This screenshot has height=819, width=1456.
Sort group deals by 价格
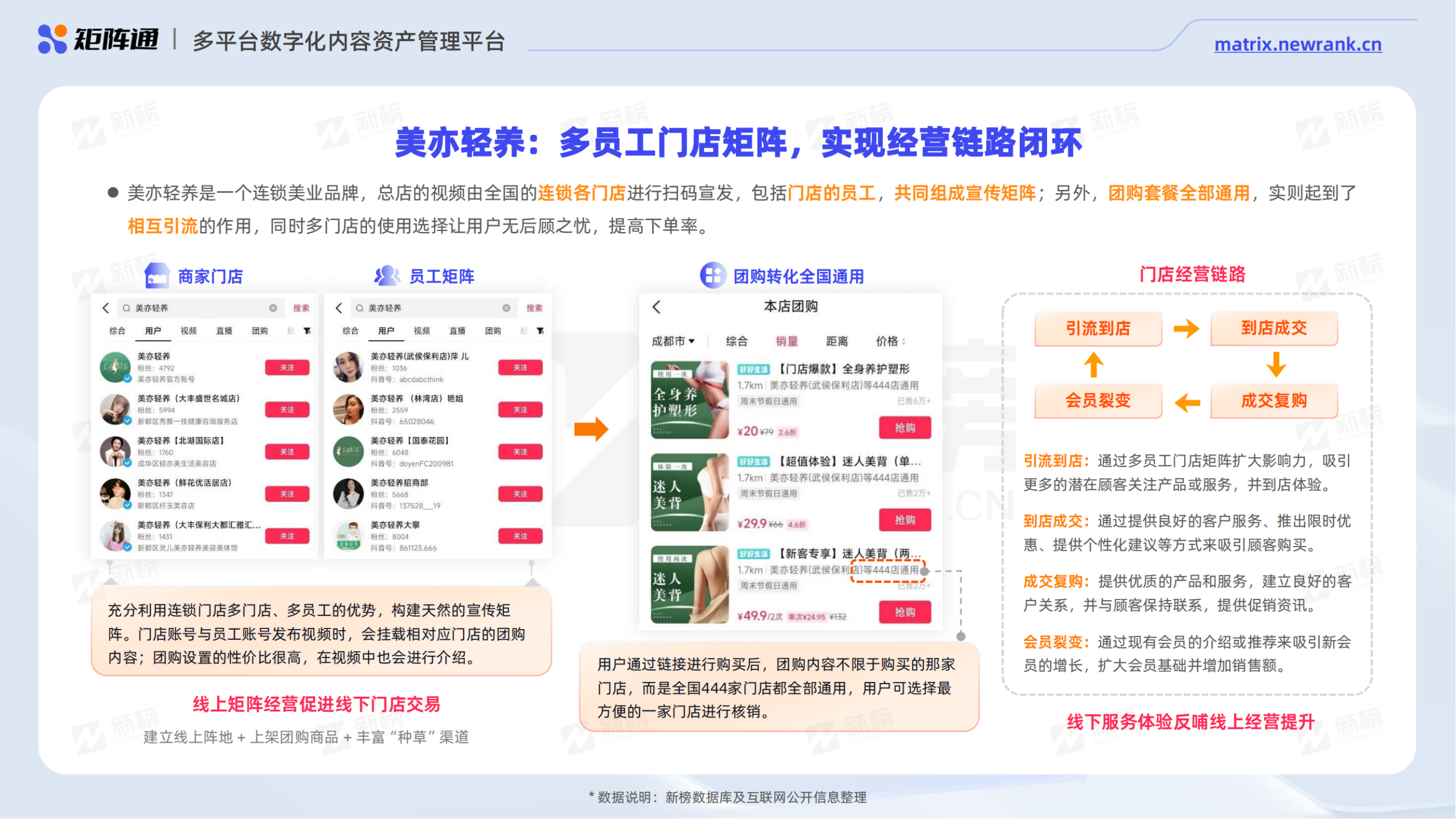point(890,341)
